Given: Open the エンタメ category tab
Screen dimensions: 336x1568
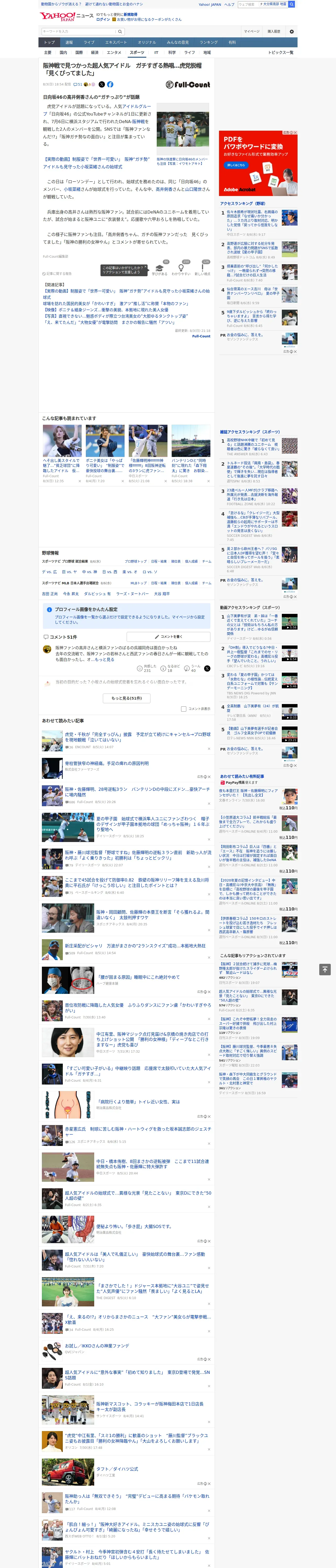Looking at the screenshot, I should click(114, 52).
